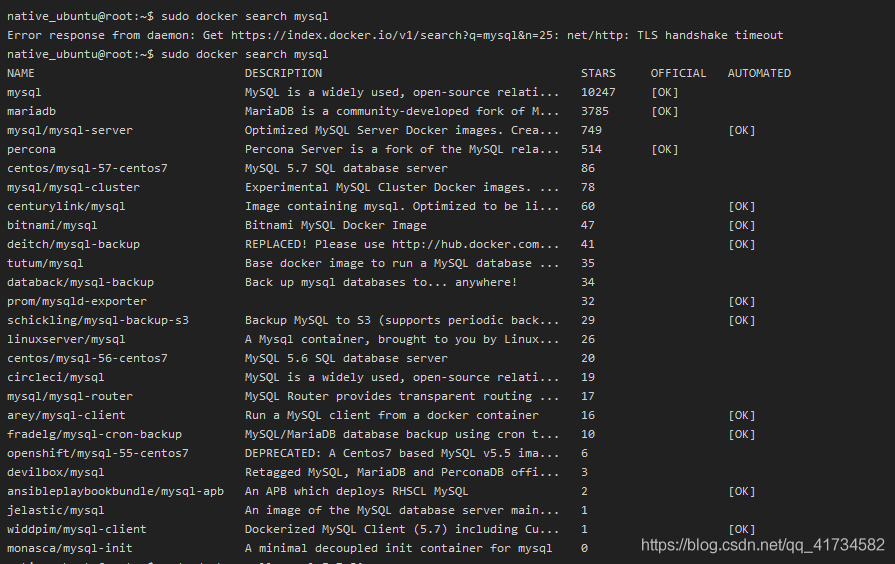895x564 pixels.
Task: Click the OFFICIAL column header
Action: (678, 73)
